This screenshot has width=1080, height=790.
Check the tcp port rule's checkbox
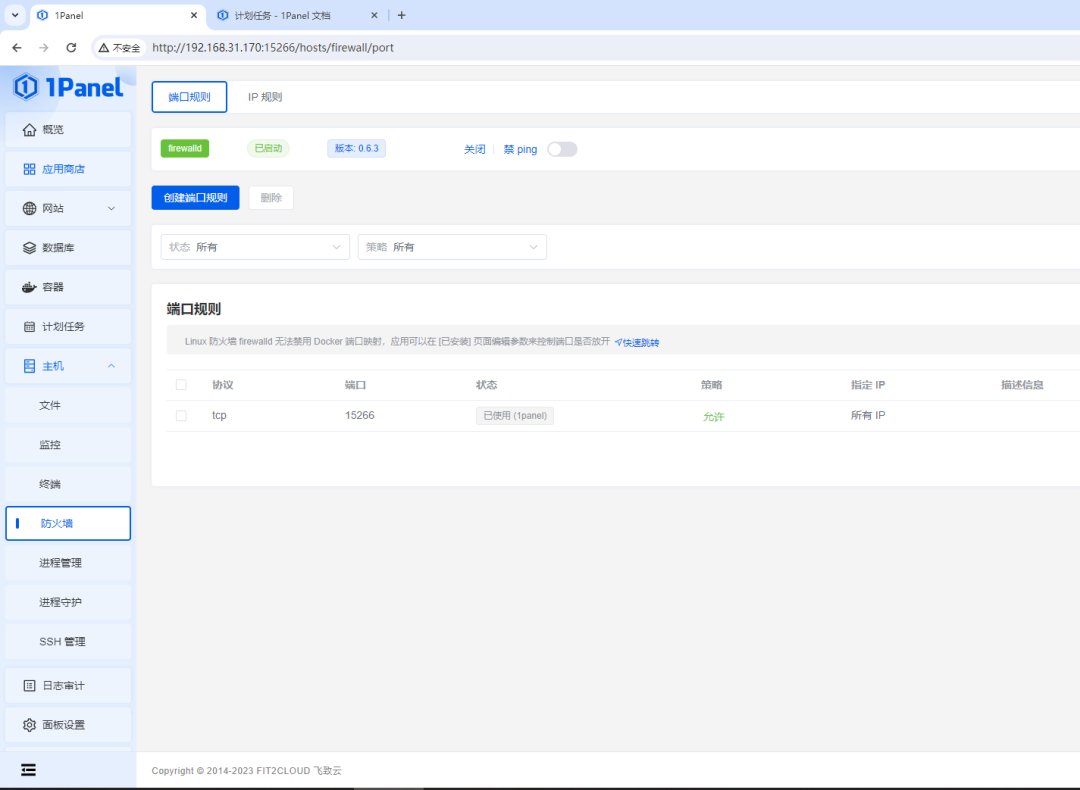coord(181,414)
